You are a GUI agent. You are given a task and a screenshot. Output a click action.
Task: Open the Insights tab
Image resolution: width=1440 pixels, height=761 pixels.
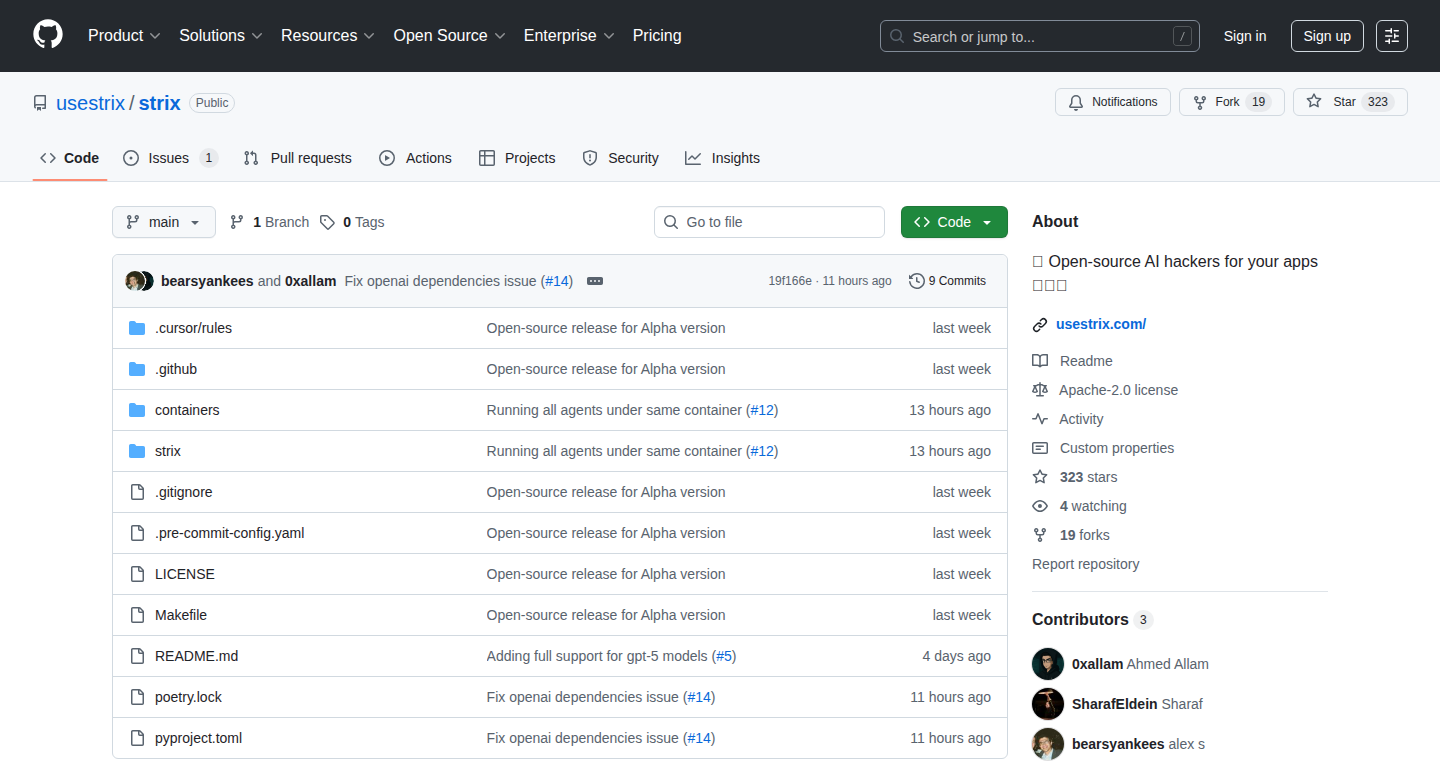point(722,158)
